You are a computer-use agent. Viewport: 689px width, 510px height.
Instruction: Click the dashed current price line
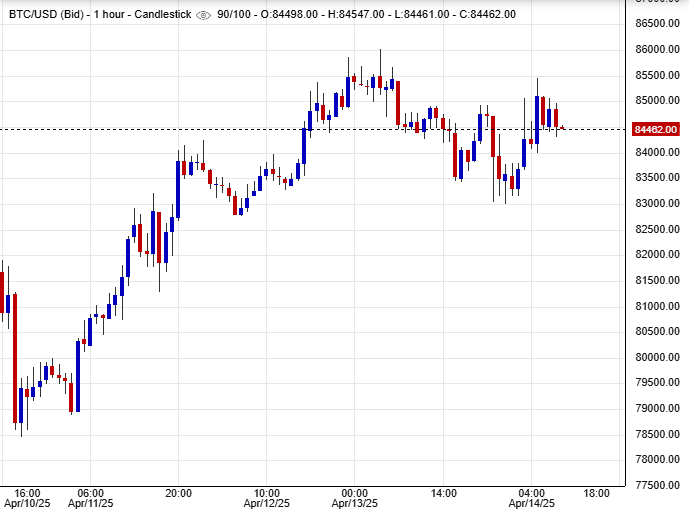click(x=300, y=129)
